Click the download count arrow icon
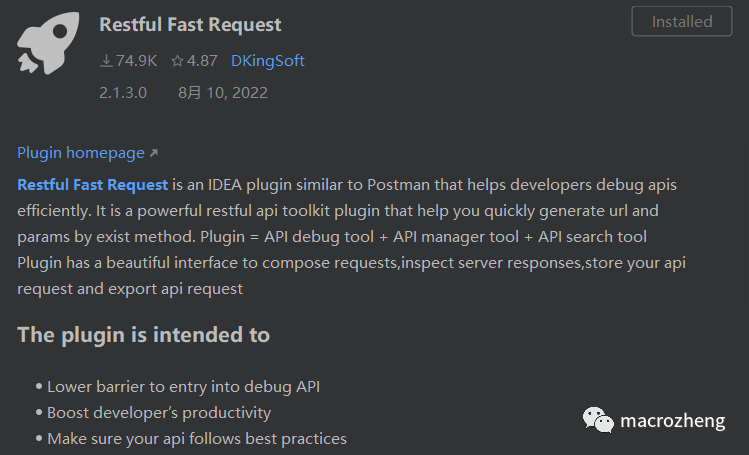 point(106,61)
